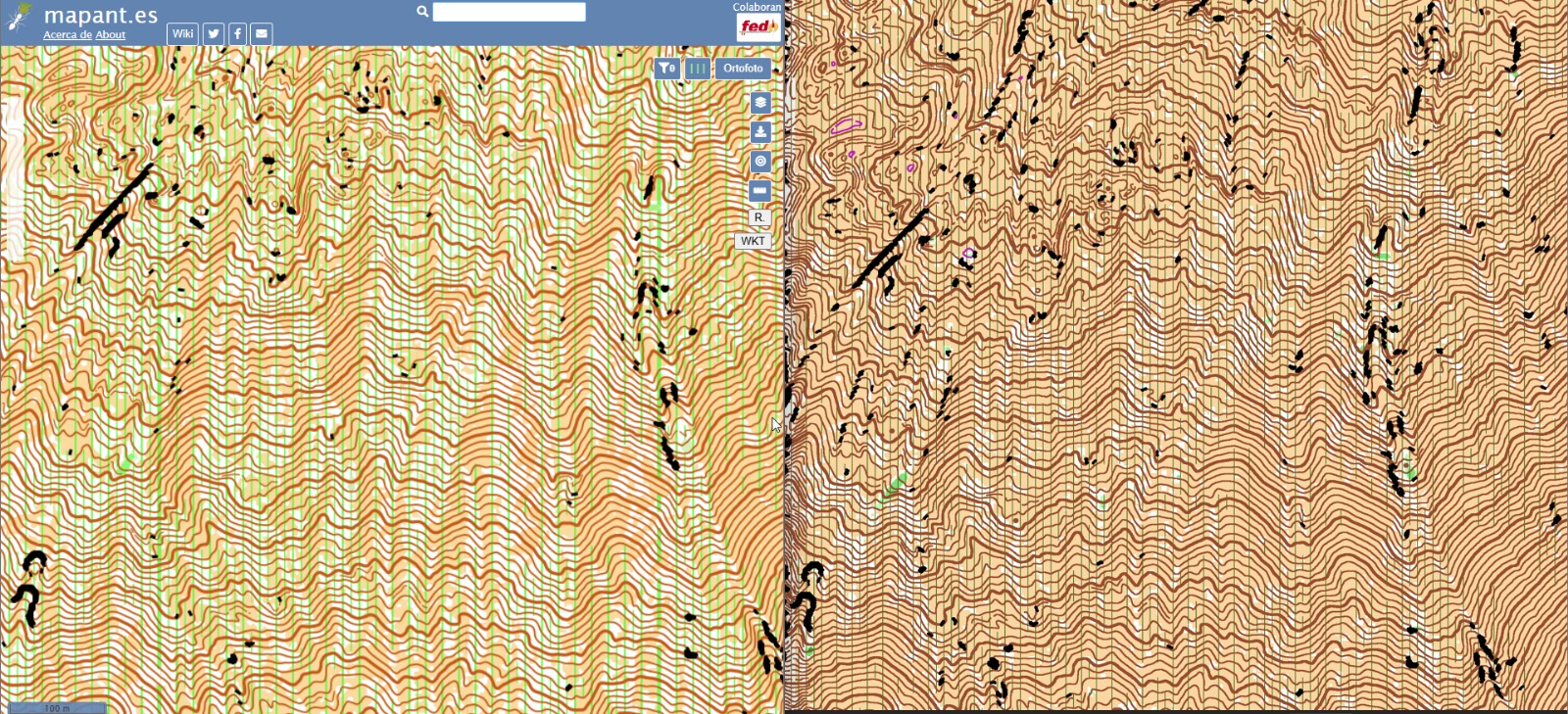This screenshot has width=1568, height=714.
Task: Click the locate target icon
Action: tap(760, 162)
